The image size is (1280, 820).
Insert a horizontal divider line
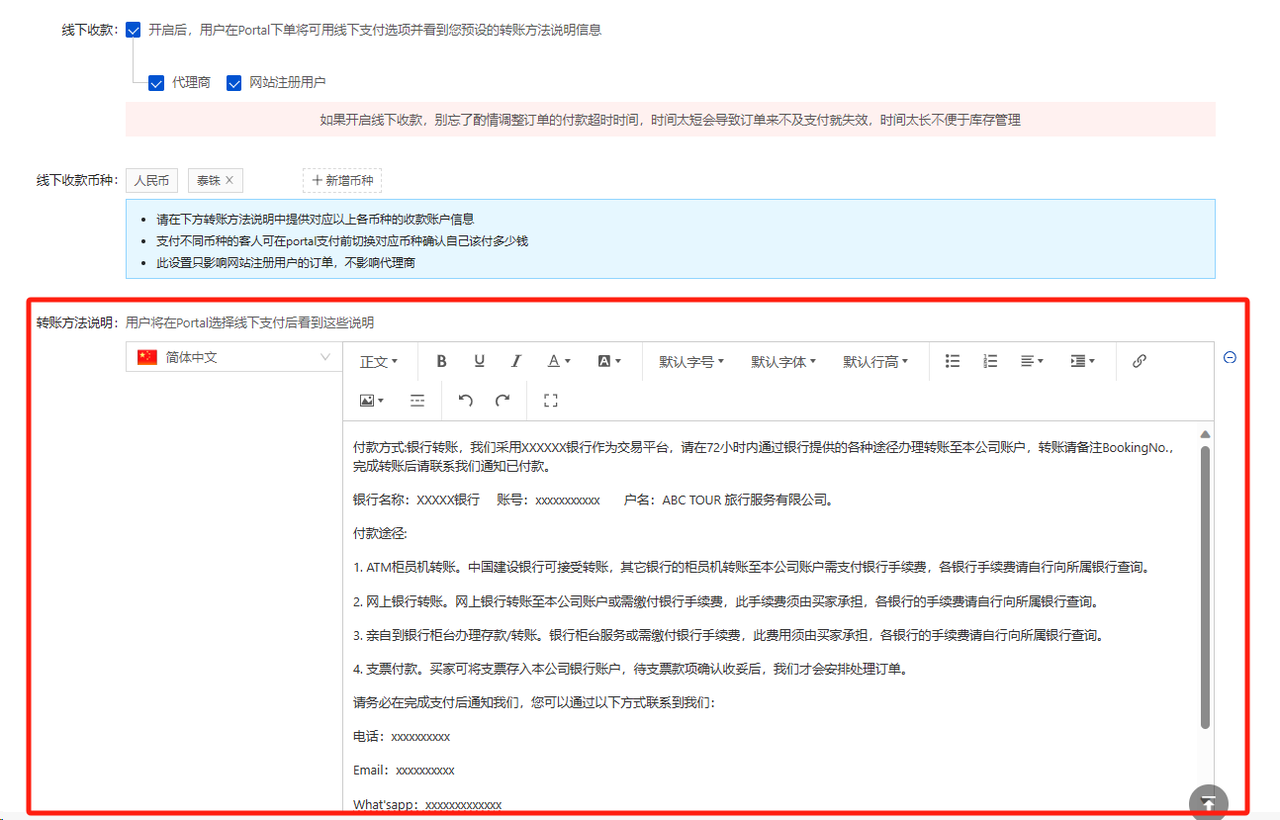pyautogui.click(x=417, y=401)
